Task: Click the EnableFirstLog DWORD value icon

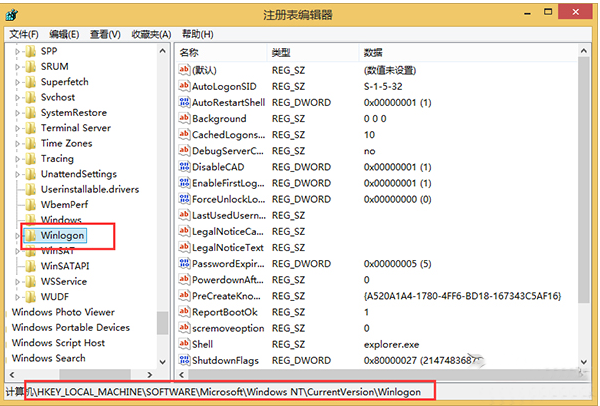Action: [x=184, y=183]
